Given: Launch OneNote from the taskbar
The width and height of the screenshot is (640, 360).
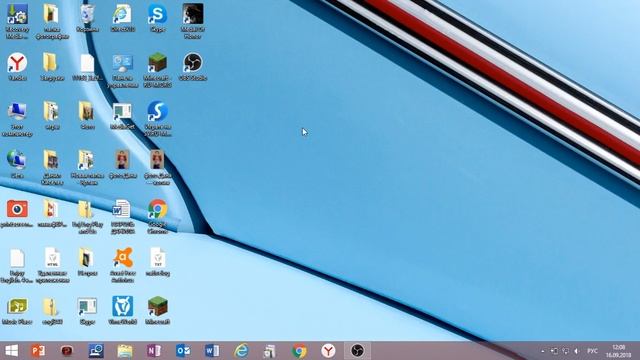Looking at the screenshot, I should 154,351.
